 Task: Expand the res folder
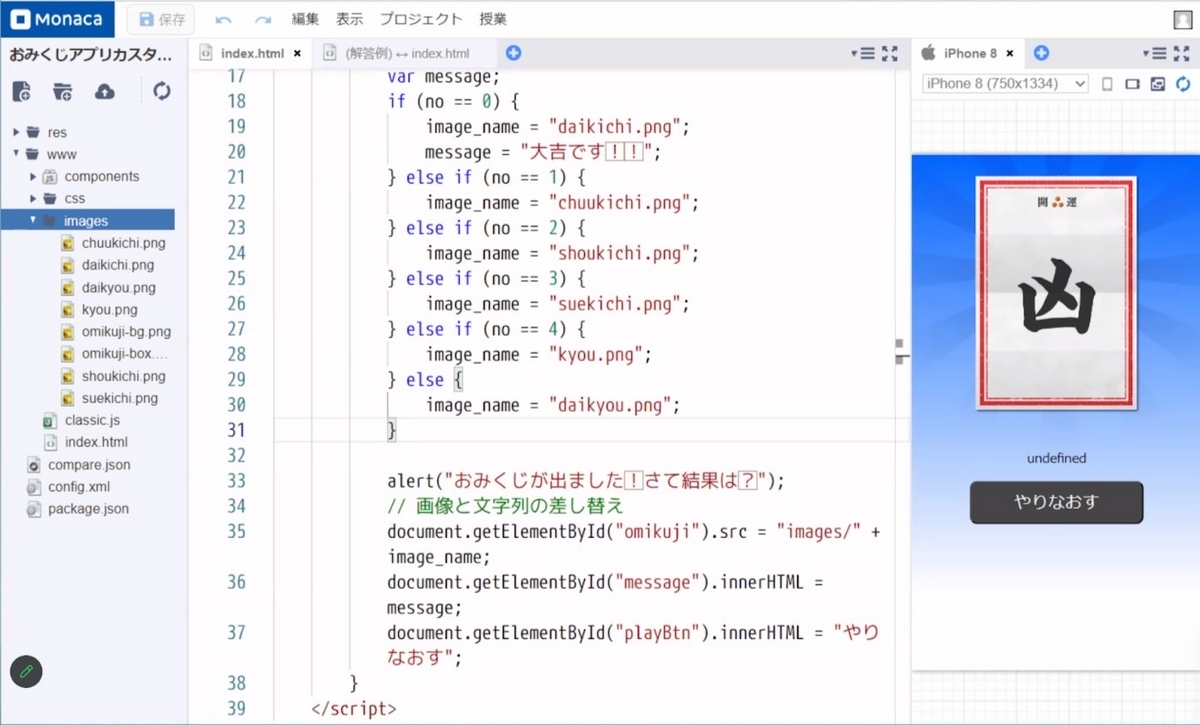pos(17,132)
